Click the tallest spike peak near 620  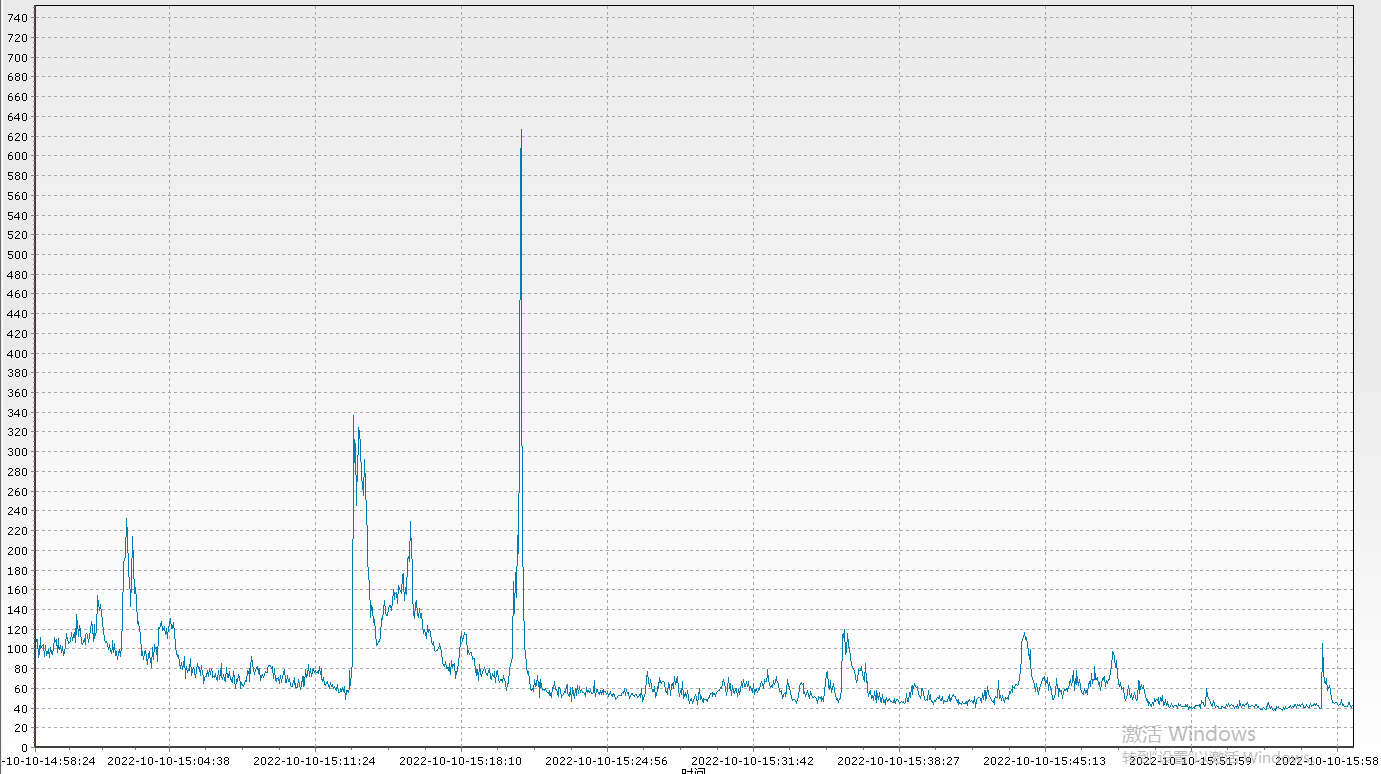click(521, 132)
